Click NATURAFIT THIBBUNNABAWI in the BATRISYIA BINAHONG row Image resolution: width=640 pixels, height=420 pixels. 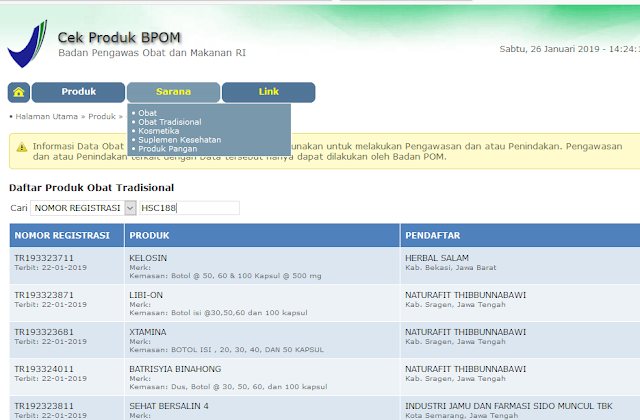465,369
